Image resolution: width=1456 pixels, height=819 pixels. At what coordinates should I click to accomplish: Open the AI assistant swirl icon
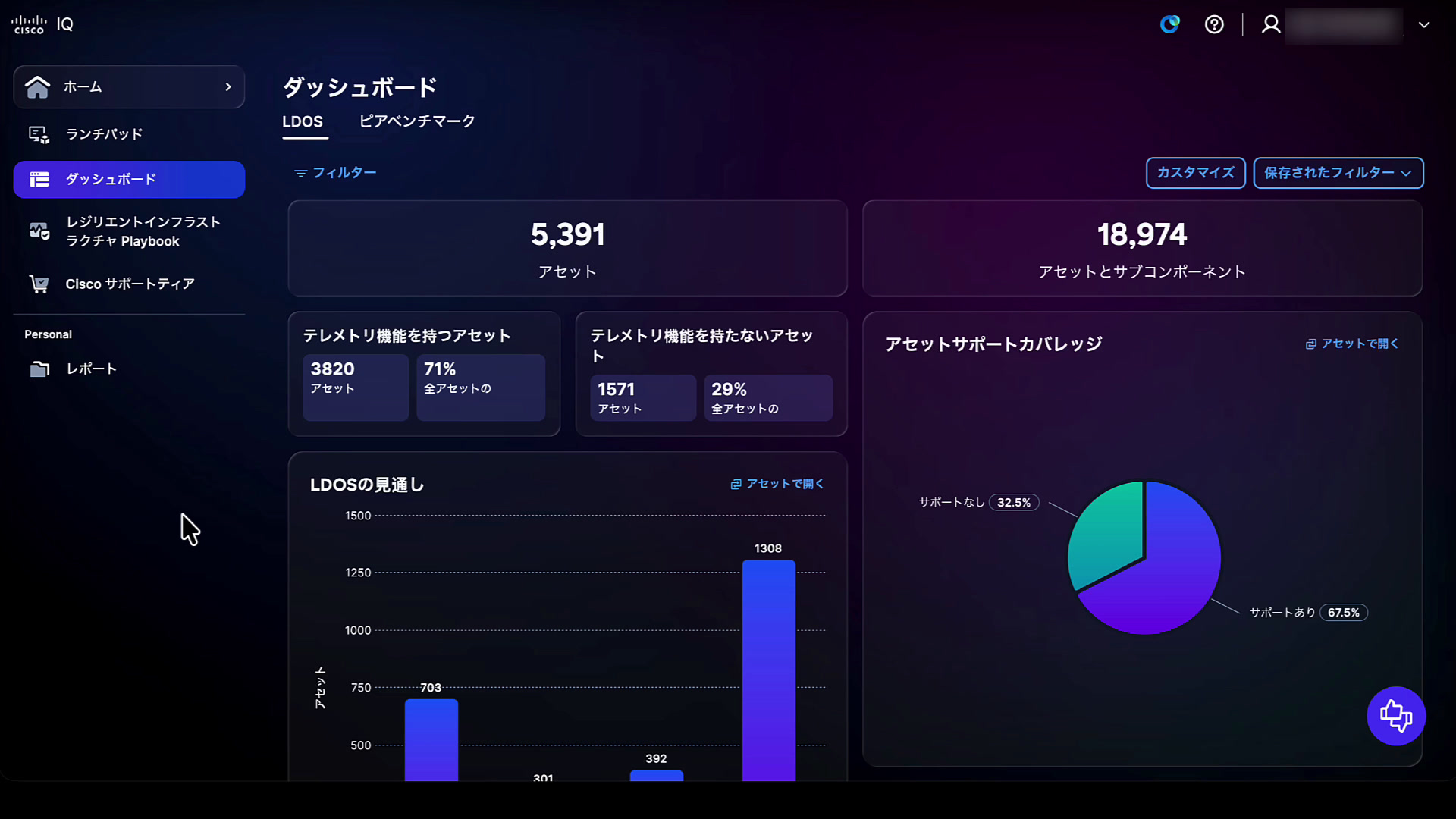(1170, 24)
